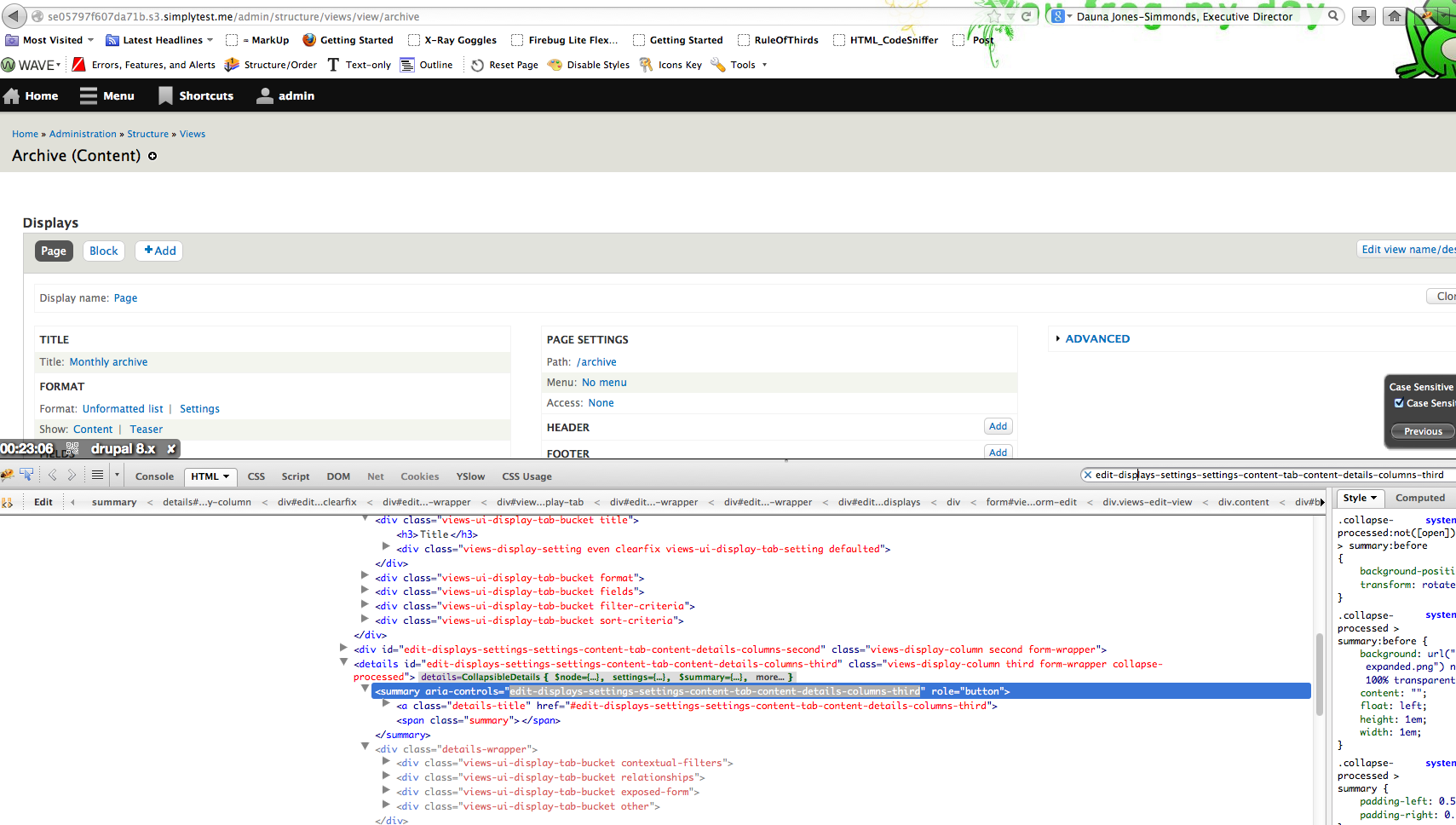Click the No menu link
The image size is (1456, 825).
click(x=604, y=383)
